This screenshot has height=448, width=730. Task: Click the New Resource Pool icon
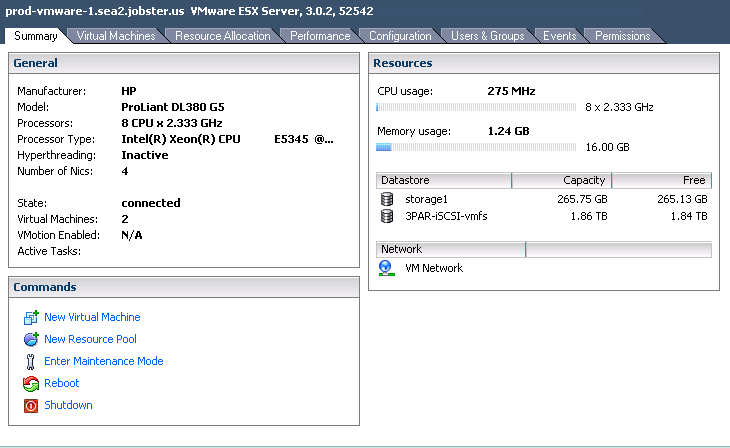point(31,339)
